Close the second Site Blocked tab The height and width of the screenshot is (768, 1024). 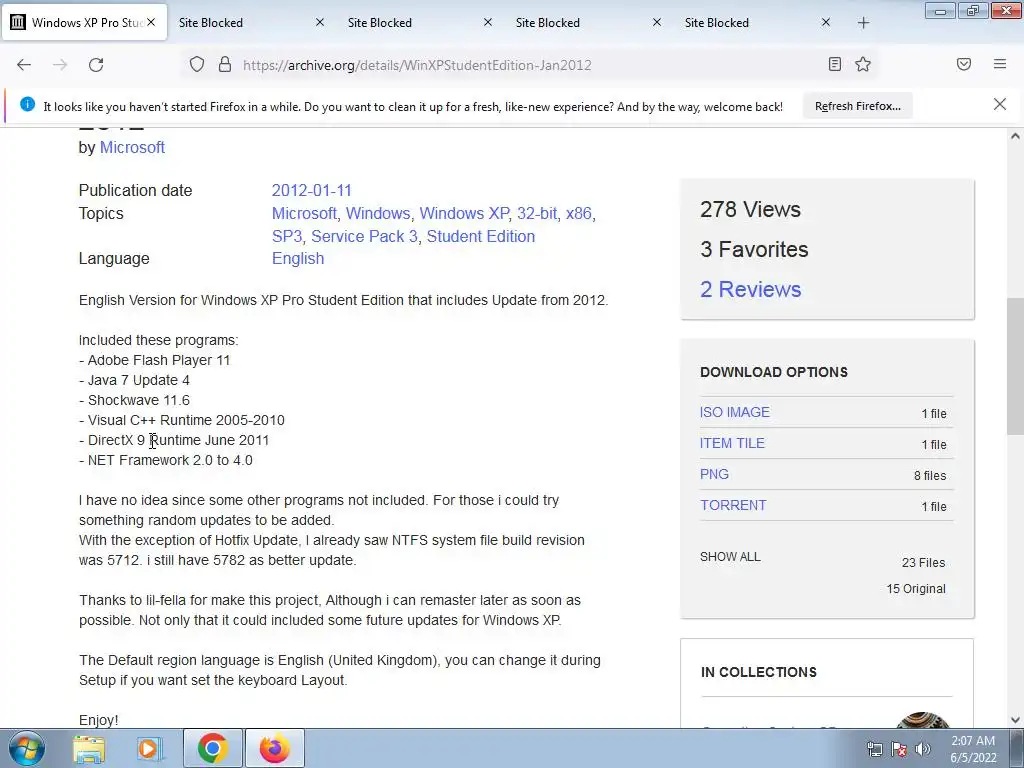(488, 22)
